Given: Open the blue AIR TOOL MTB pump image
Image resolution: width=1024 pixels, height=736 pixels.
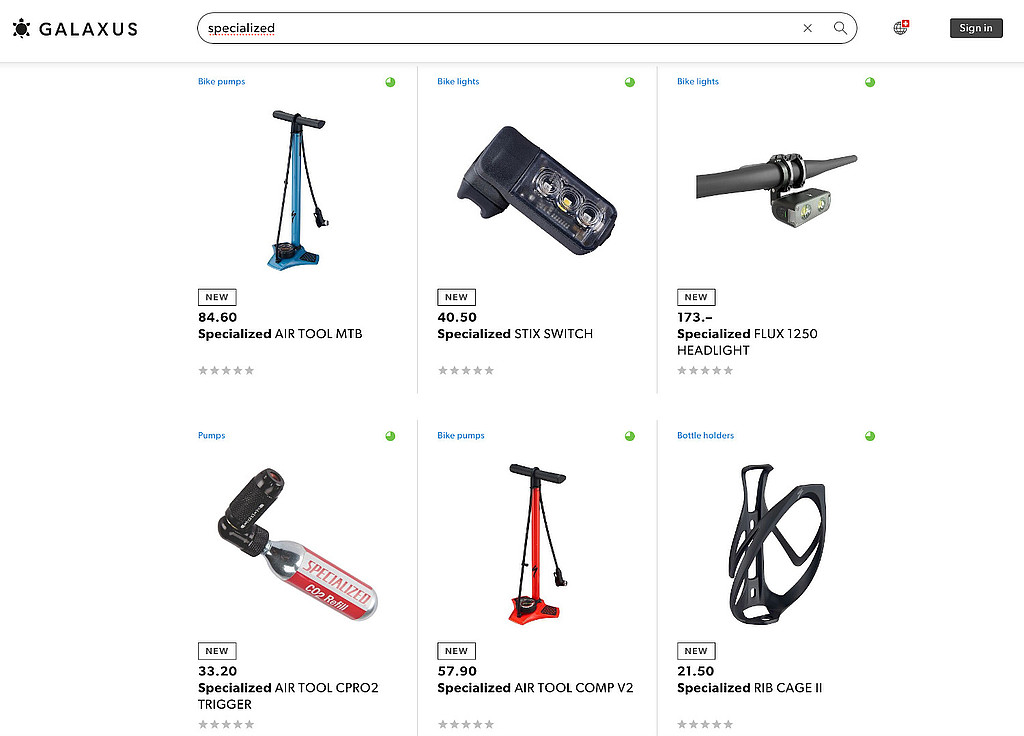Looking at the screenshot, I should click(x=298, y=190).
